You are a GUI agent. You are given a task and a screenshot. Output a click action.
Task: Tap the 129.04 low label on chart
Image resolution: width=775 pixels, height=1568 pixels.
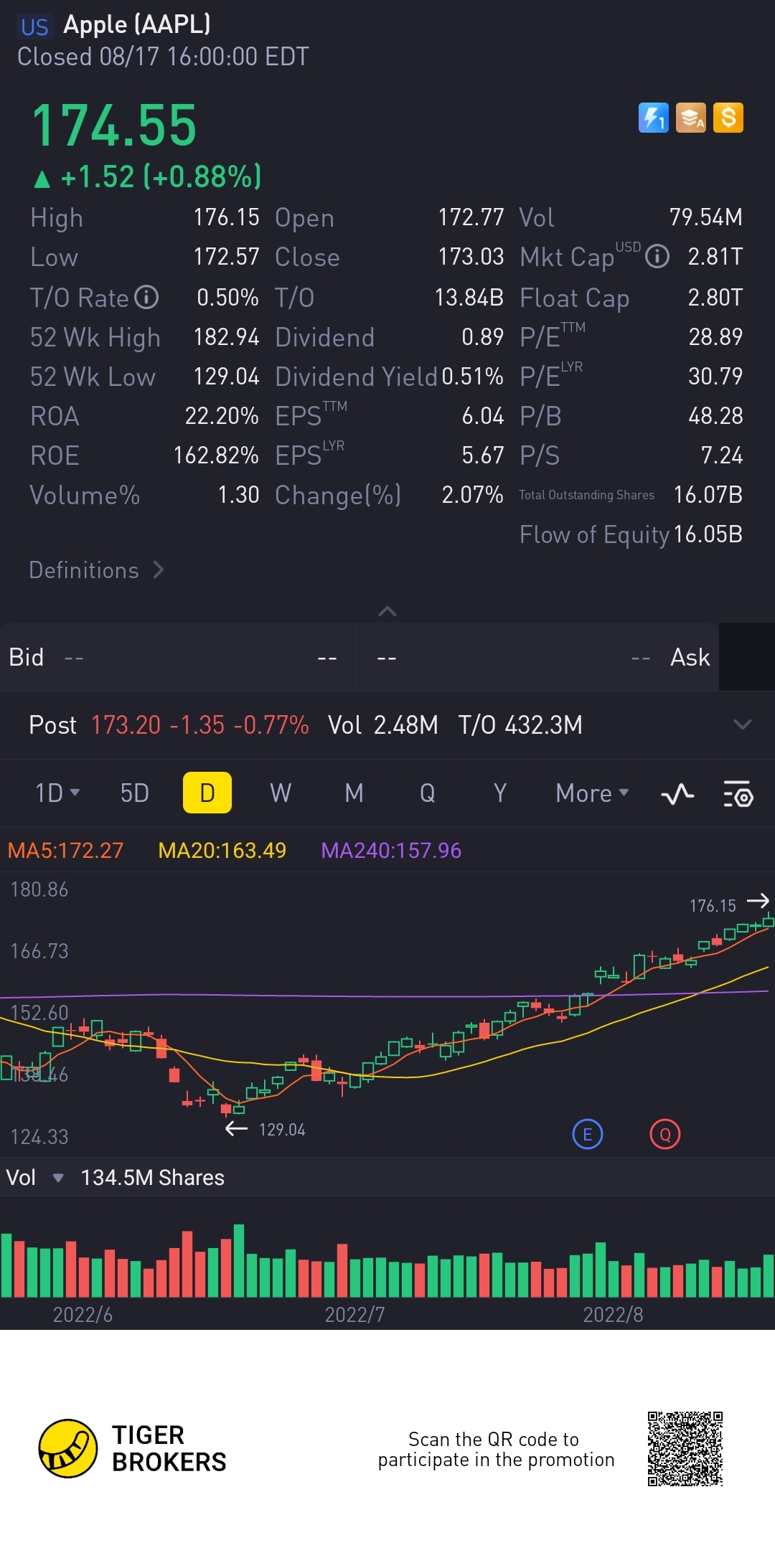pyautogui.click(x=282, y=1130)
